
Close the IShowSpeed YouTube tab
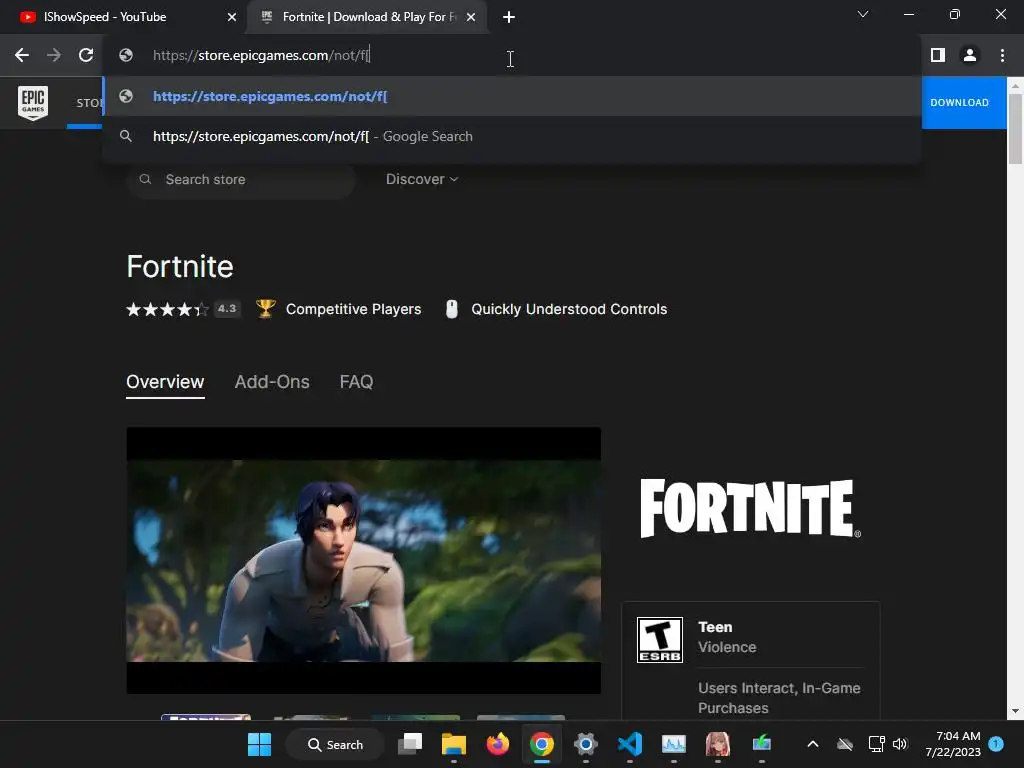pyautogui.click(x=232, y=17)
